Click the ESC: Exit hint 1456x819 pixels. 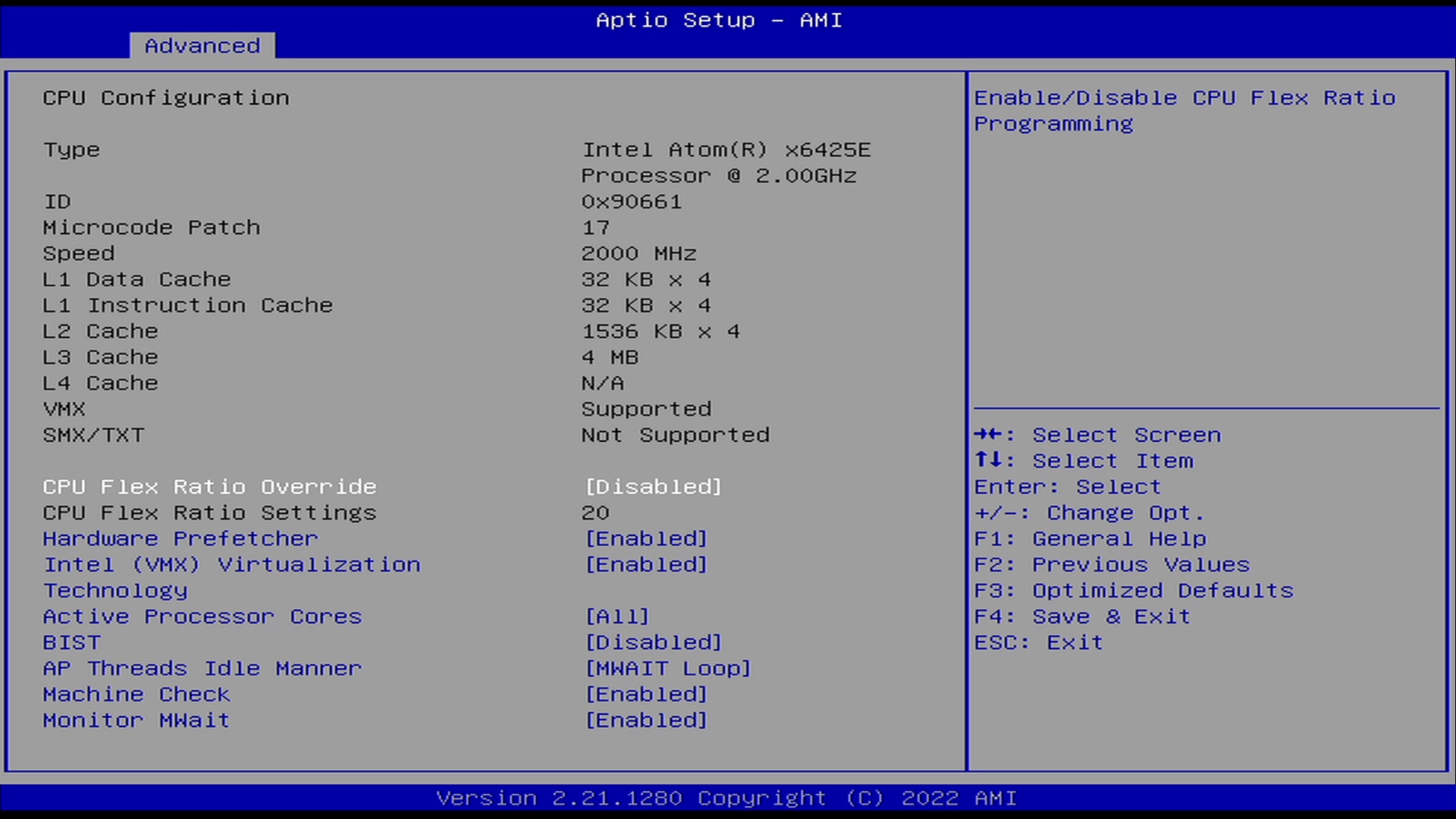tap(1039, 642)
